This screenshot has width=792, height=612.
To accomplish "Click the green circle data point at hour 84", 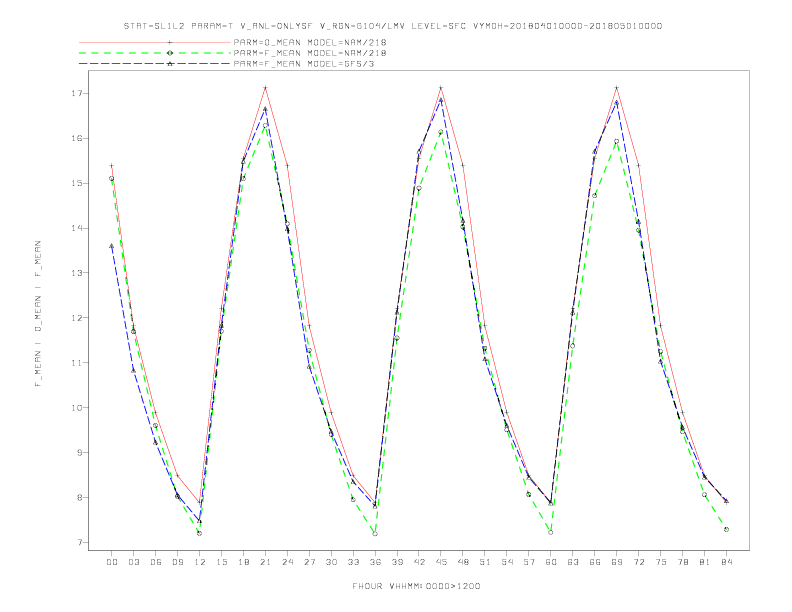I will pos(726,529).
